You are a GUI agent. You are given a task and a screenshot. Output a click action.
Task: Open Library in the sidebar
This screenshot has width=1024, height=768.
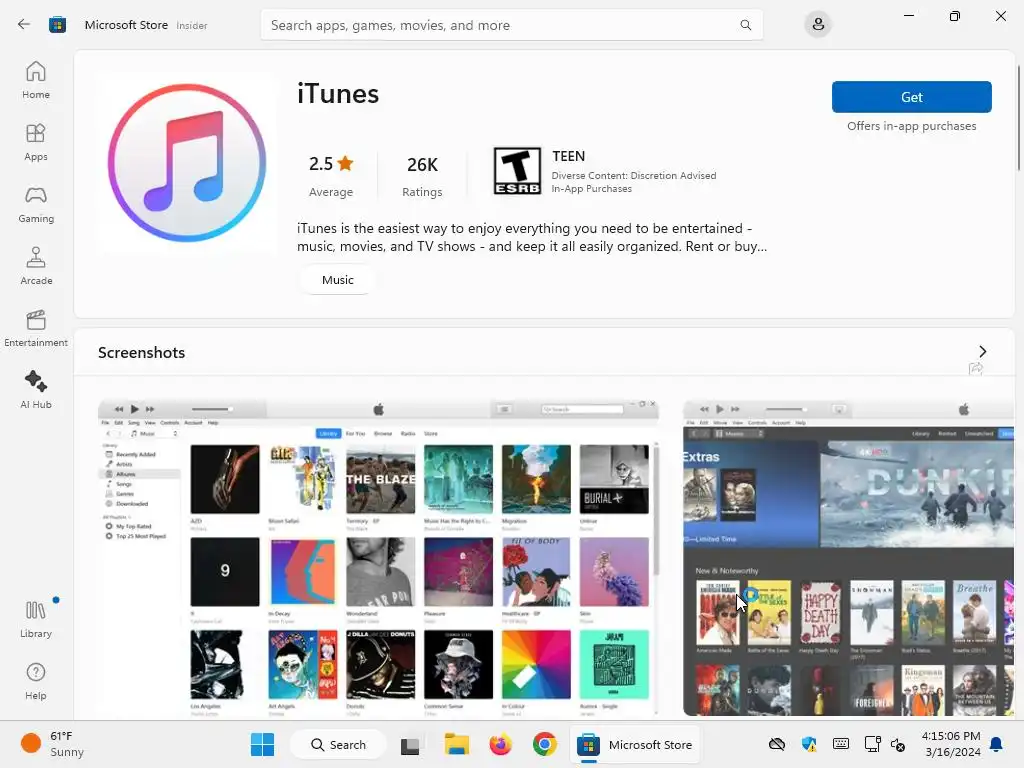[36, 619]
